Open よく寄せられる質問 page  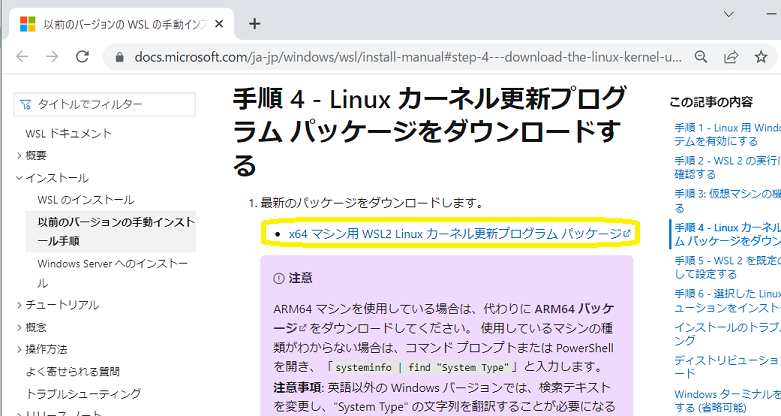pos(73,371)
